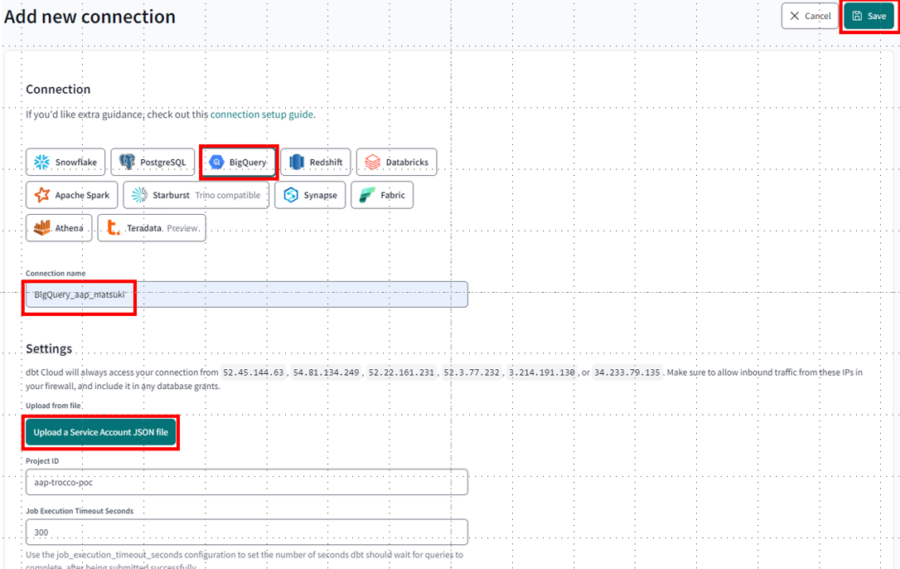The width and height of the screenshot is (900, 569).
Task: Click the IP address 52.3.77.232
Action: [472, 373]
